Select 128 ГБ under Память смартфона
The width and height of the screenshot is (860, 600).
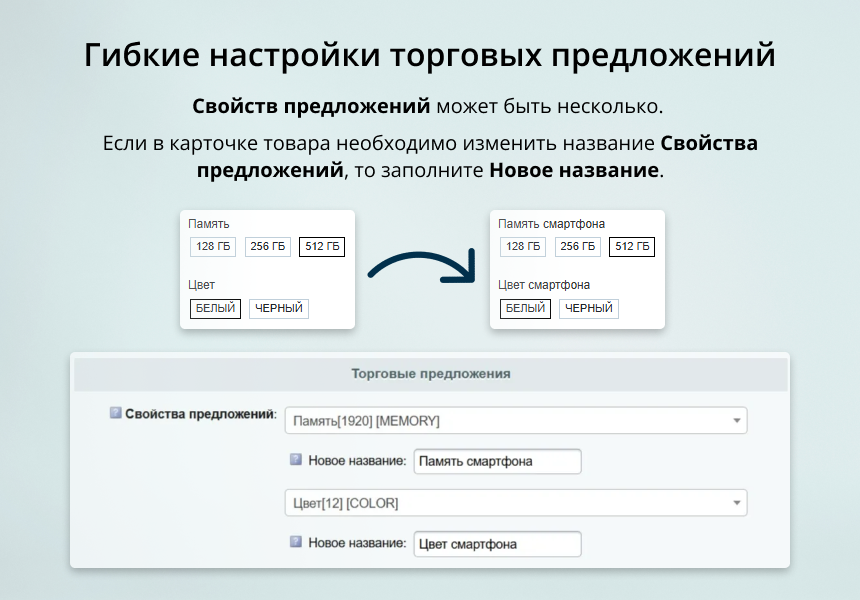523,247
